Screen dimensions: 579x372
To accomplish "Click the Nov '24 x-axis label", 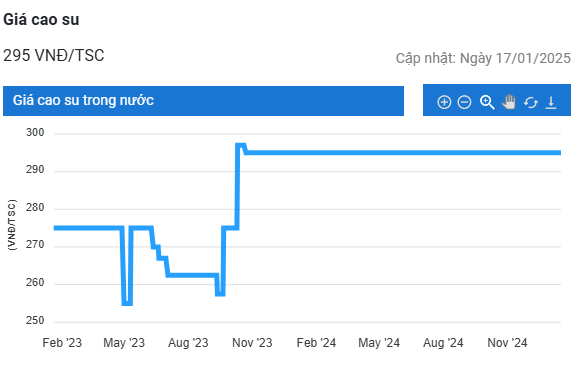I will 507,343.
